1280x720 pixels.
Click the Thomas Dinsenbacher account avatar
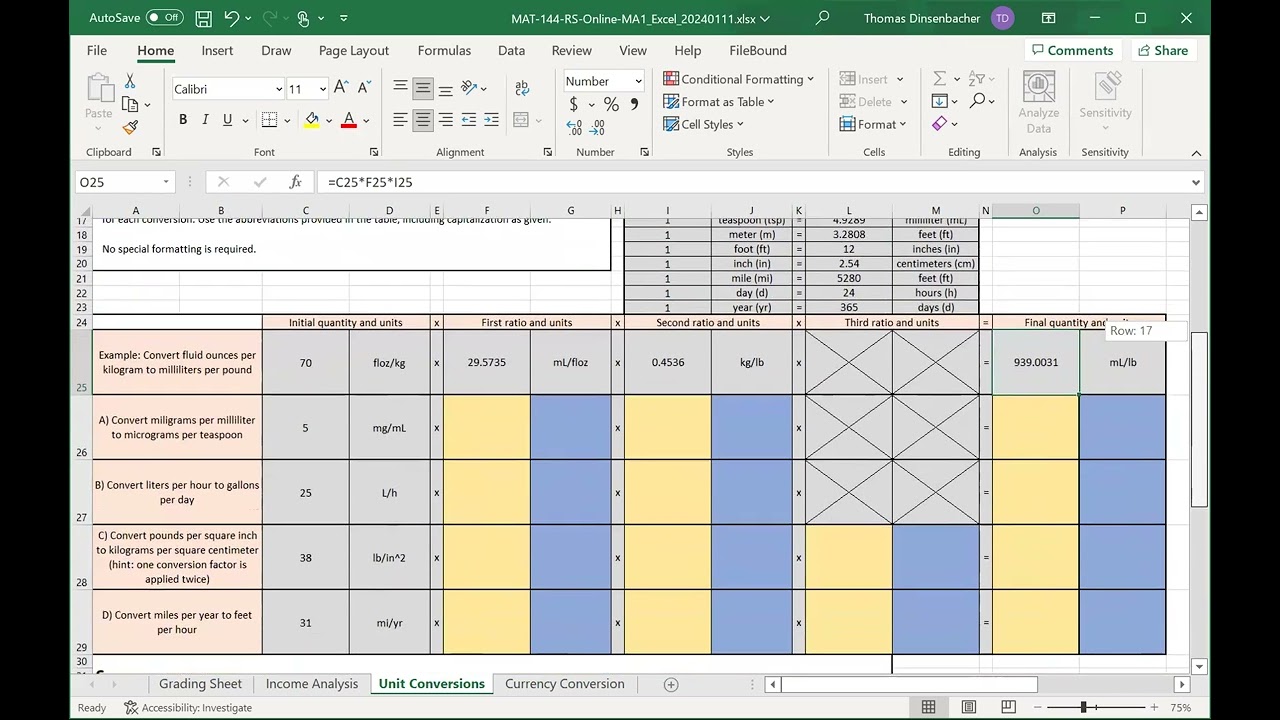[x=1002, y=18]
